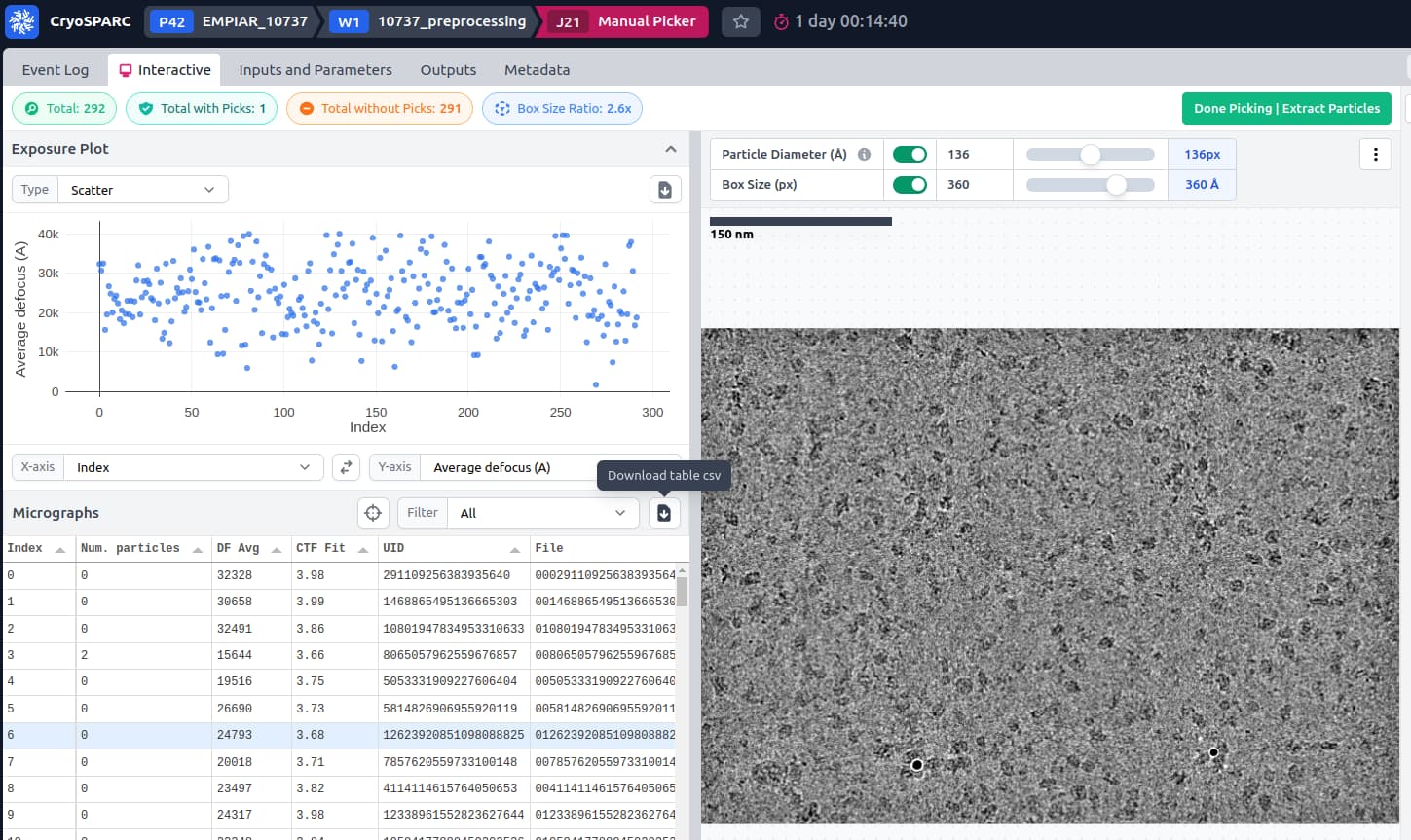The width and height of the screenshot is (1411, 840).
Task: Select micrograph row with DF Avg 32328
Action: tap(340, 575)
